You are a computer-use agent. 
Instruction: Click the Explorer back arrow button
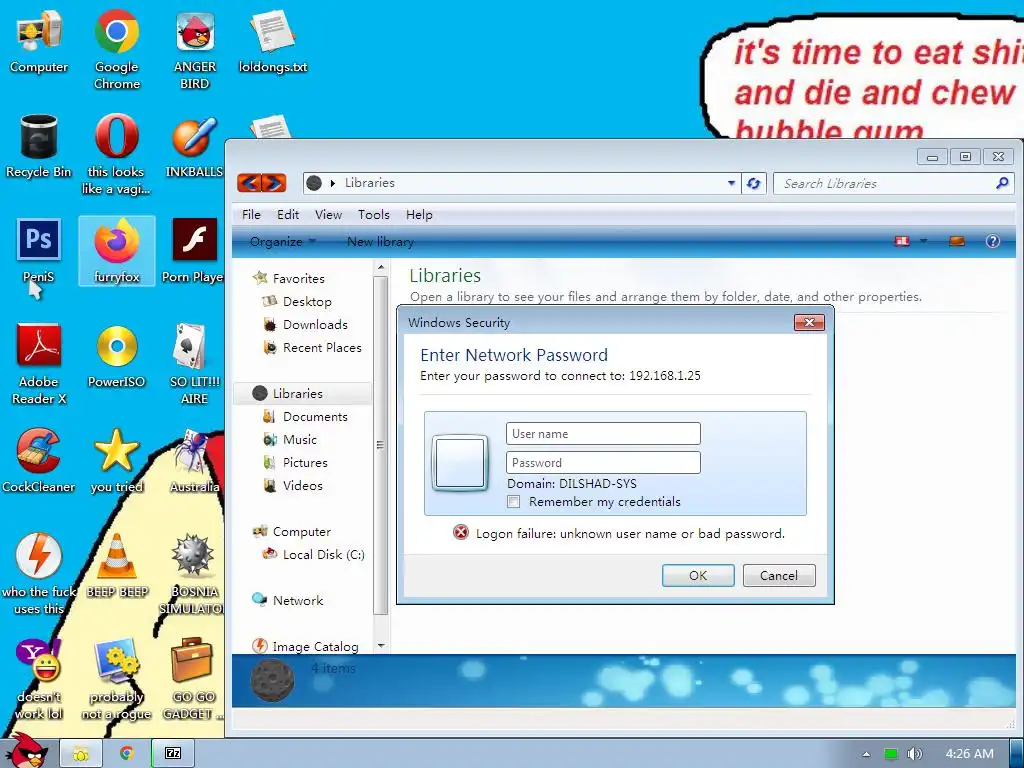pos(249,183)
